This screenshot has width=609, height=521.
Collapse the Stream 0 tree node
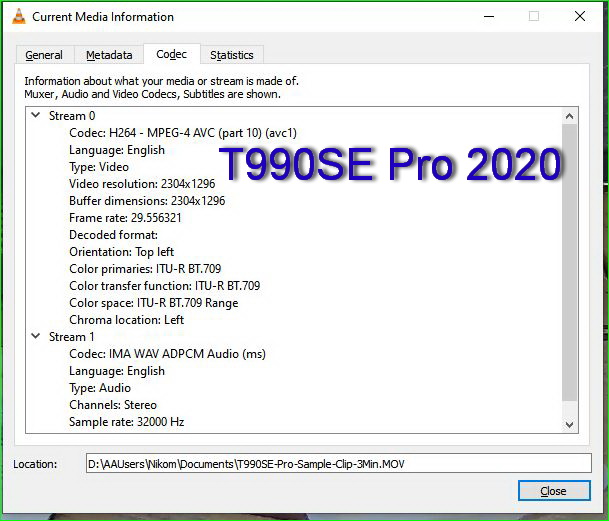36,115
